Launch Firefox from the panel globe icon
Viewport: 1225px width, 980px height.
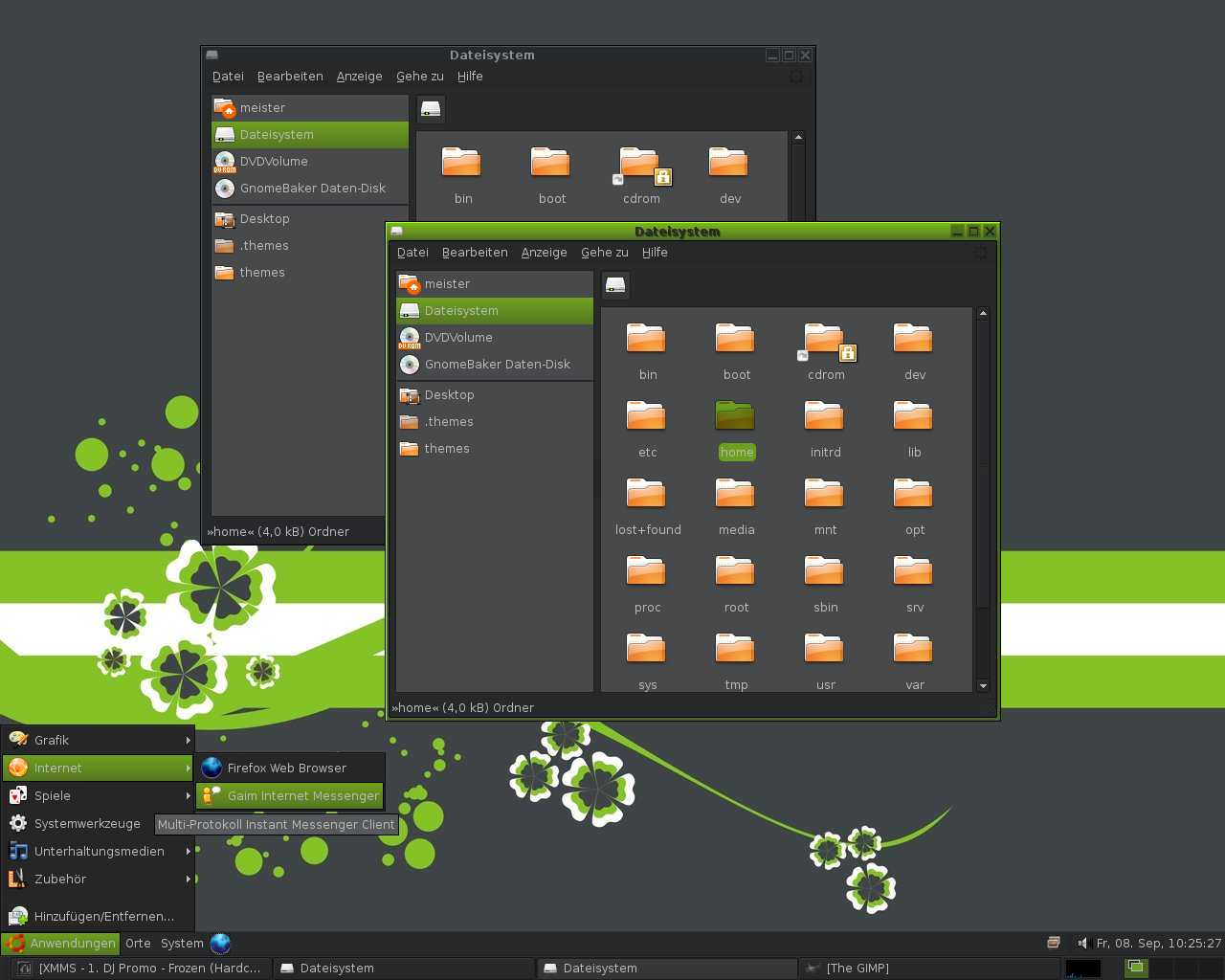click(220, 943)
